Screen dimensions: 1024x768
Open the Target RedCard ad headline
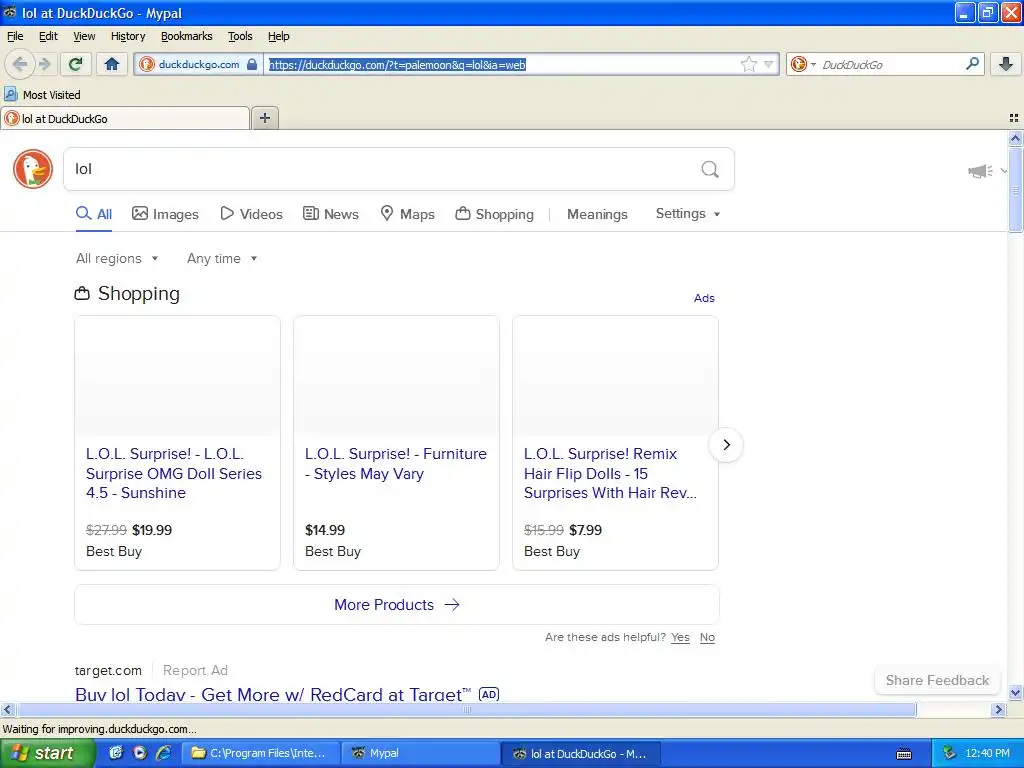pyautogui.click(x=273, y=694)
